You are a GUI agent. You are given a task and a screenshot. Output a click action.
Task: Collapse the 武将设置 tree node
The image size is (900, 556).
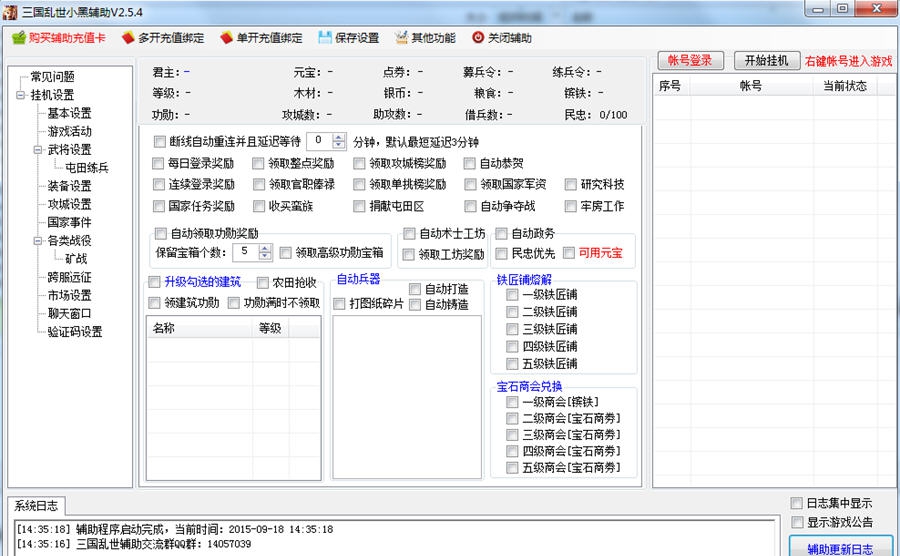(37, 150)
